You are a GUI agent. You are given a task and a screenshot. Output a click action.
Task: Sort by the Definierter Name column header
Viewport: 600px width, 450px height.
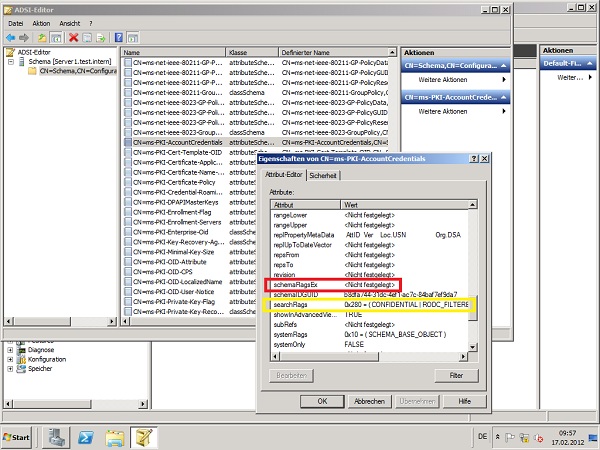[333, 52]
